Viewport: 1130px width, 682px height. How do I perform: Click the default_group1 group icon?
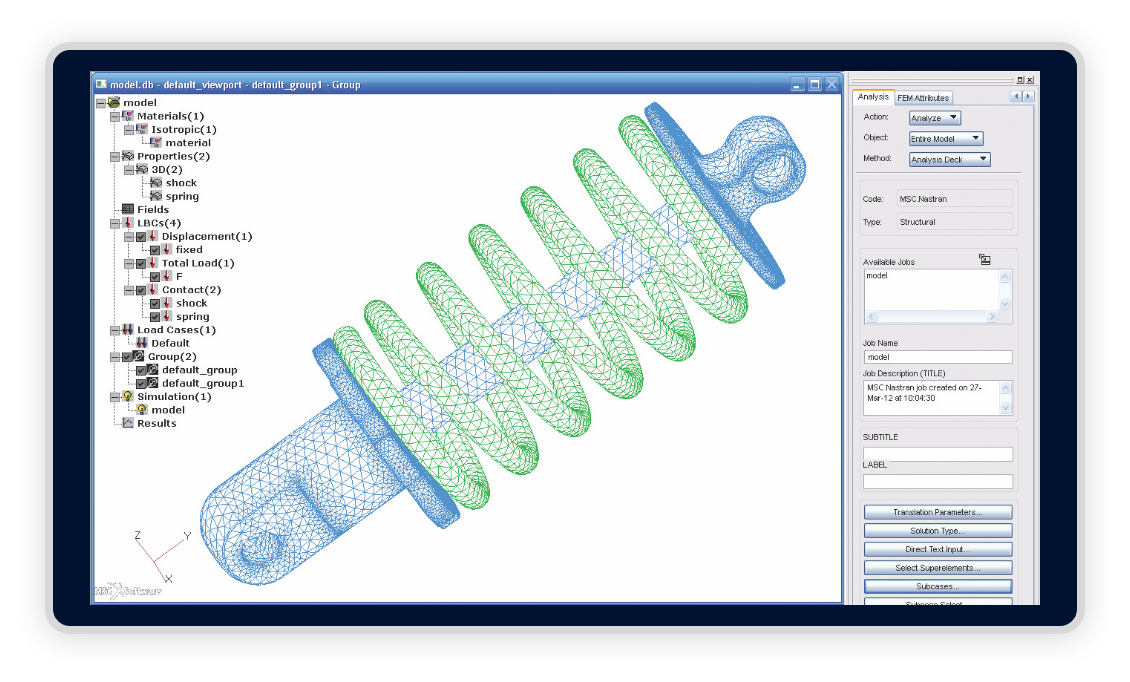tap(153, 384)
